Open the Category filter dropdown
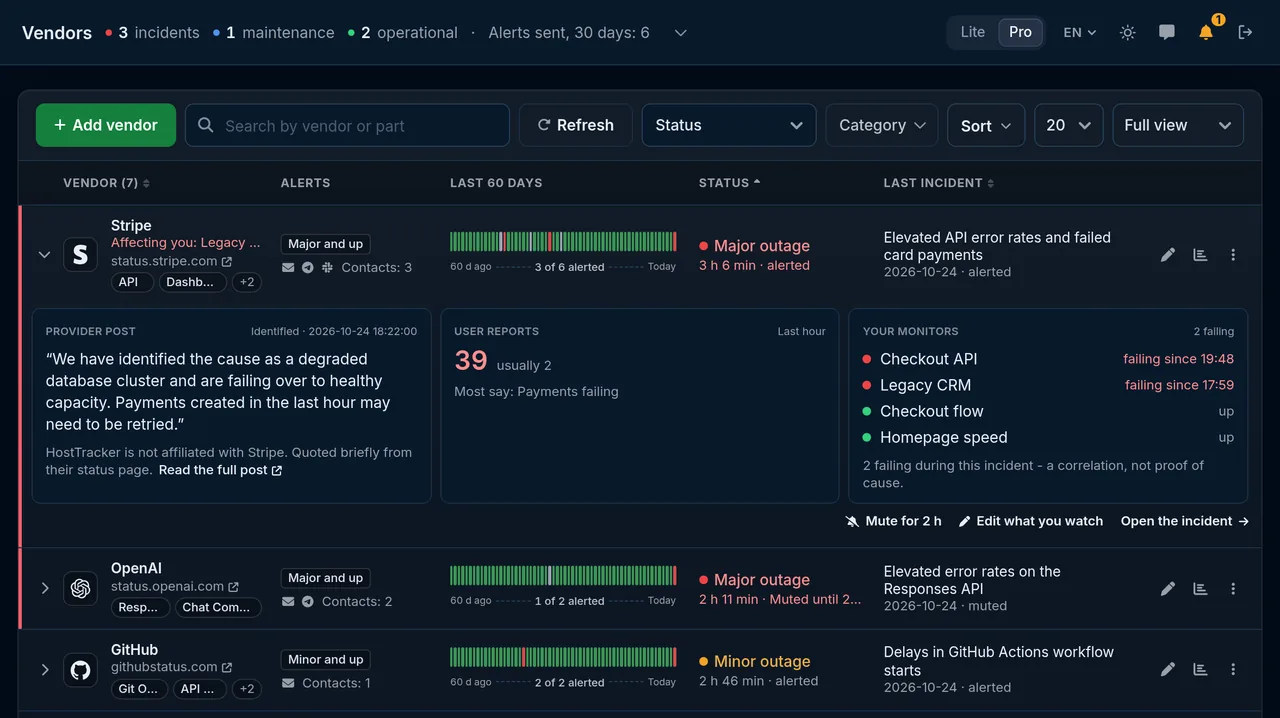The width and height of the screenshot is (1280, 718). tap(882, 125)
